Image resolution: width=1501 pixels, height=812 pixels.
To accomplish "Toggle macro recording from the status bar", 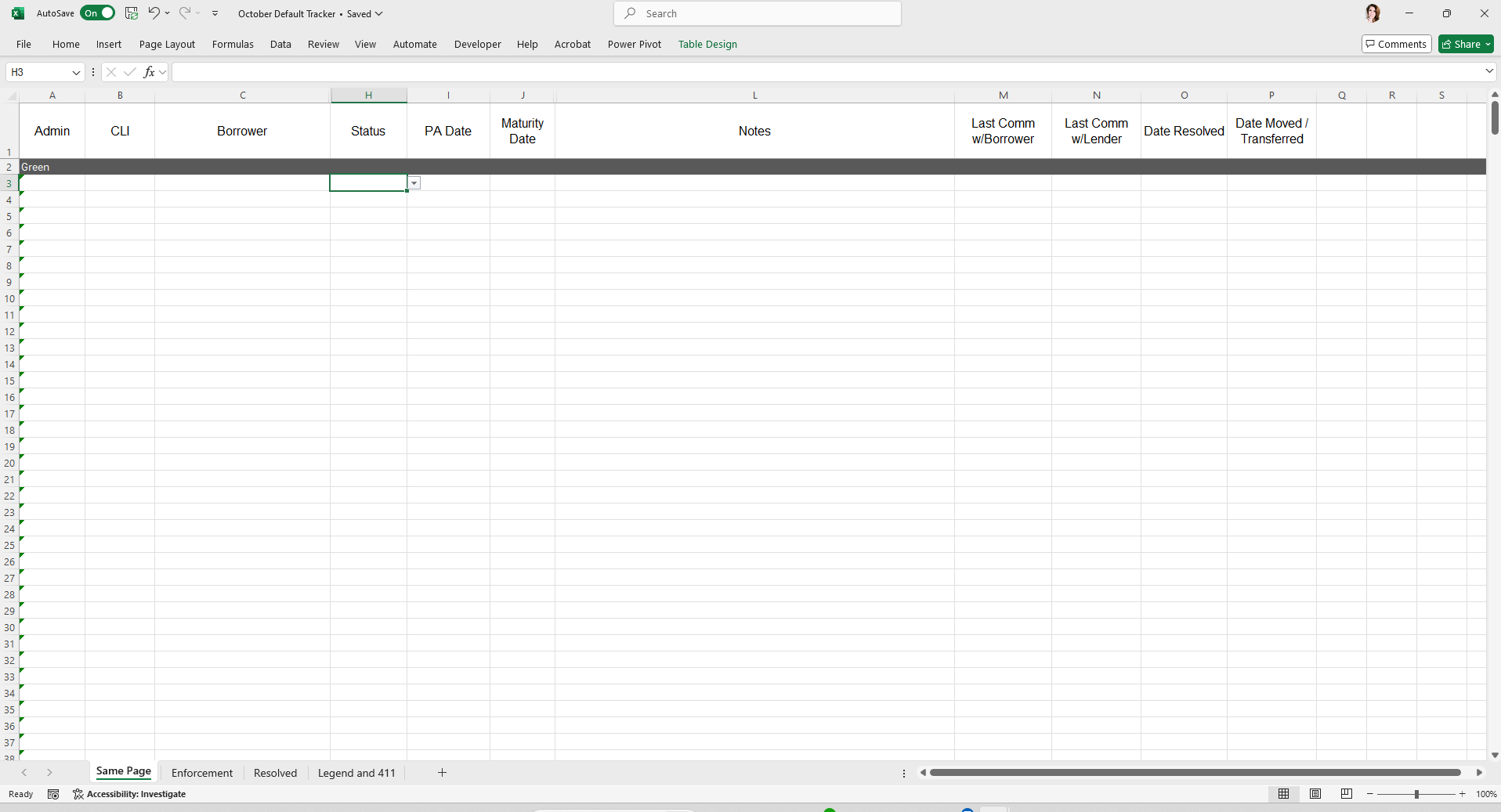I will coord(53,794).
